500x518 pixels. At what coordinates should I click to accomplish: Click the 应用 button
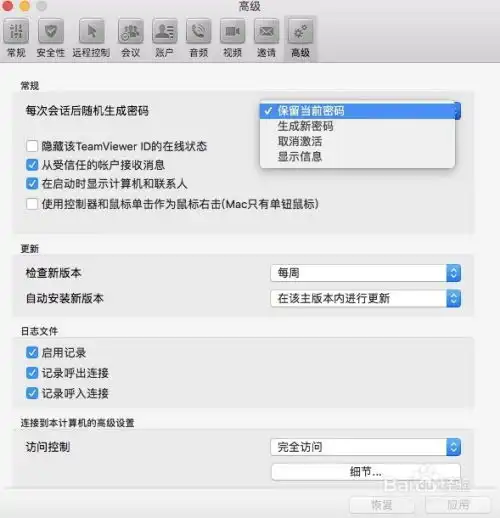pos(458,505)
